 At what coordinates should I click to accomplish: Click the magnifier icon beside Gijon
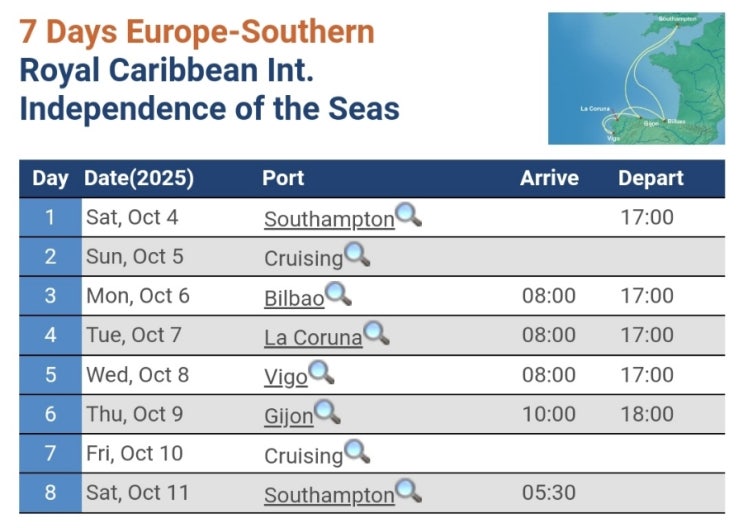coord(327,412)
